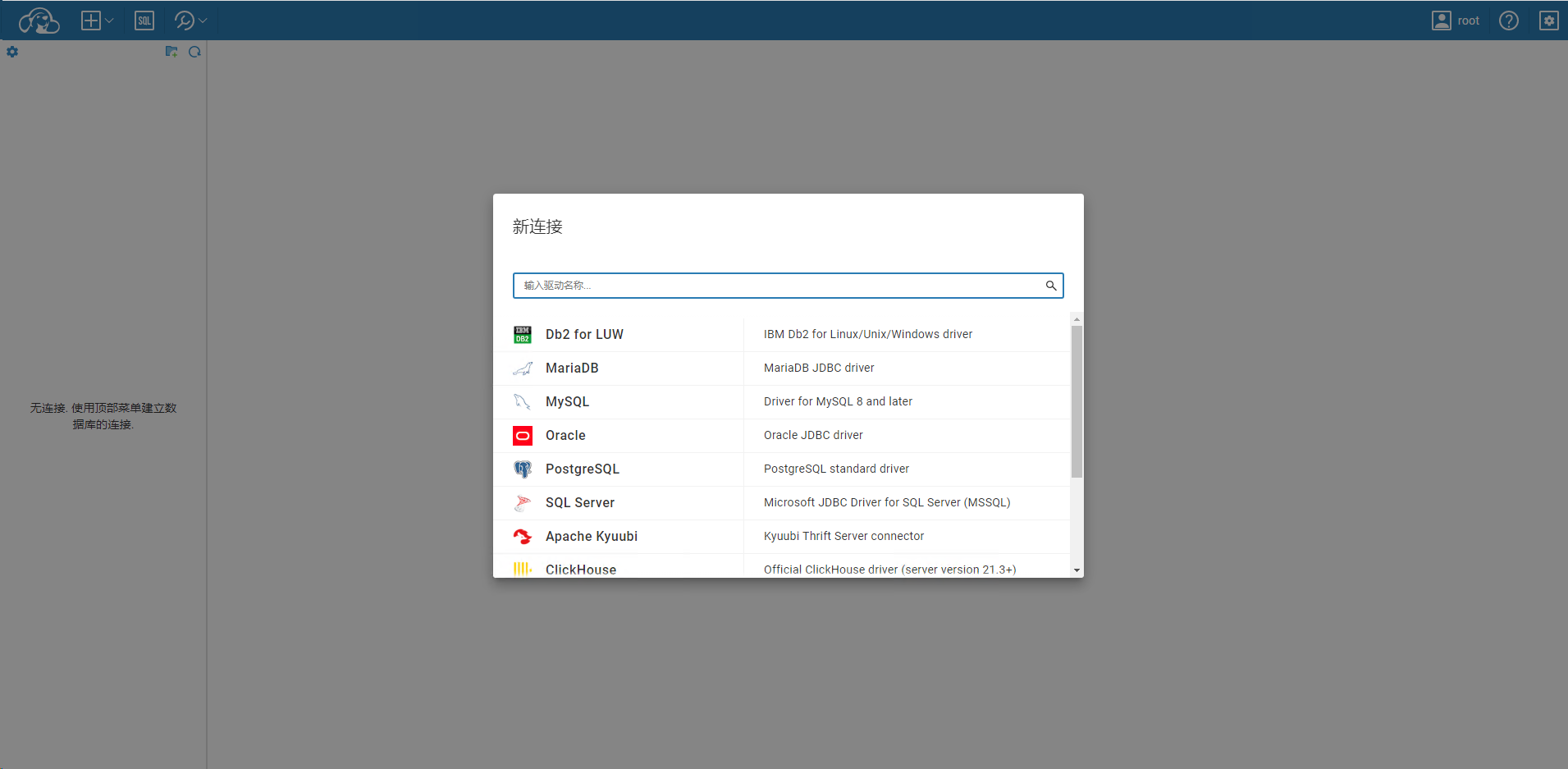Choose Apache Kyuubi driver name
The image size is (1568, 769).
click(x=592, y=536)
